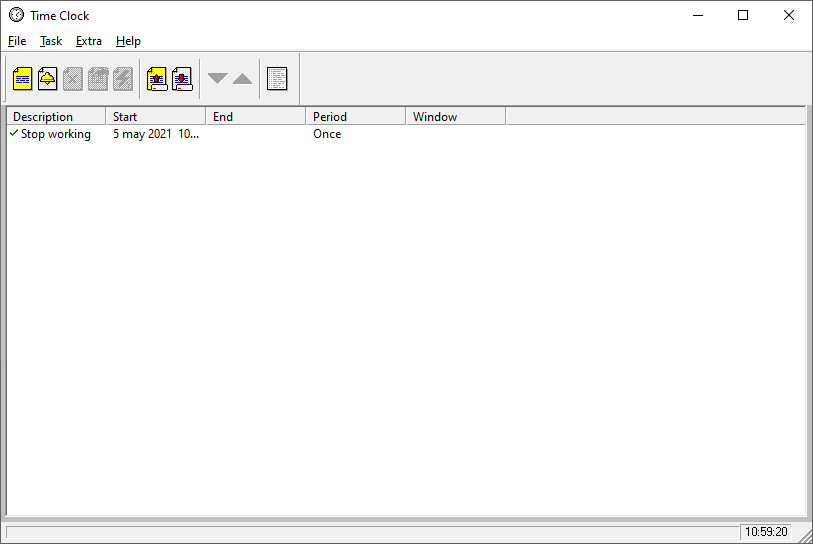Click the text document log icon
Viewport: 813px width, 544px height.
[277, 79]
